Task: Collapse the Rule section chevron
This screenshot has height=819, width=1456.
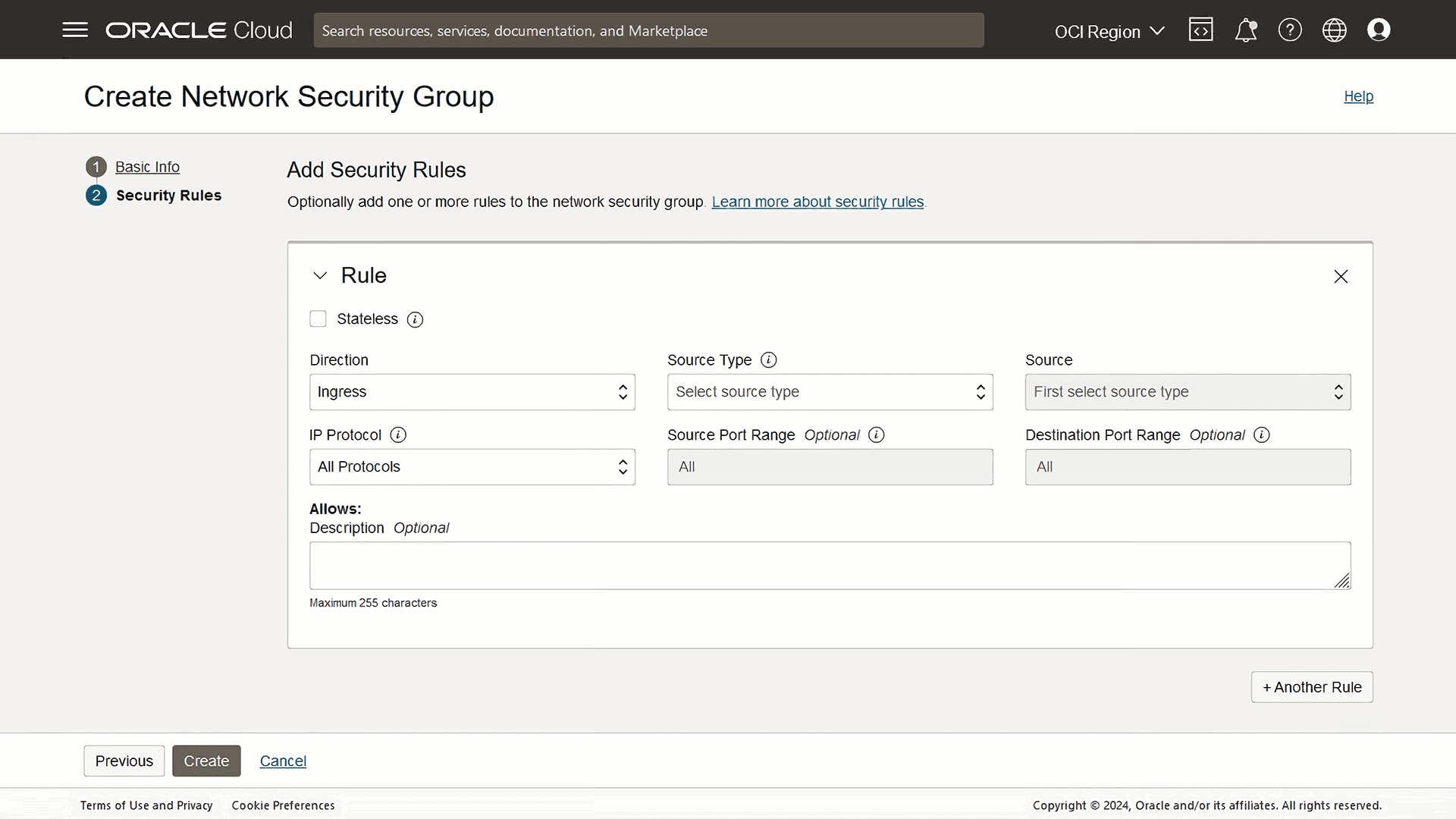Action: pyautogui.click(x=319, y=275)
